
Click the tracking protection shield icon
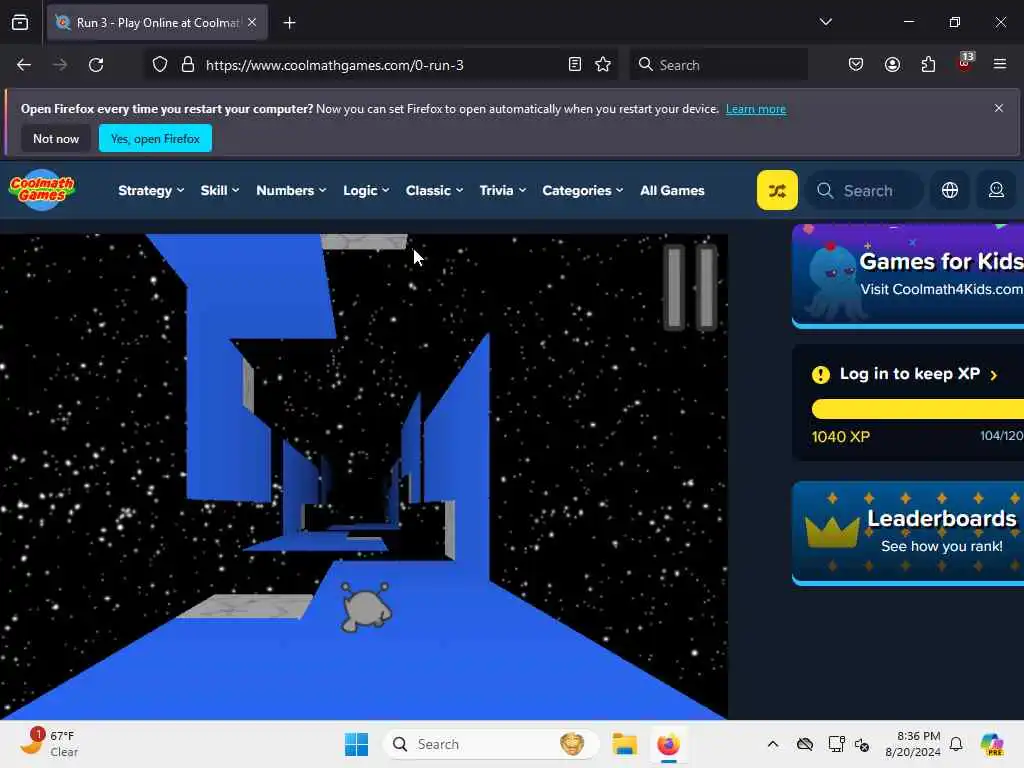159,65
